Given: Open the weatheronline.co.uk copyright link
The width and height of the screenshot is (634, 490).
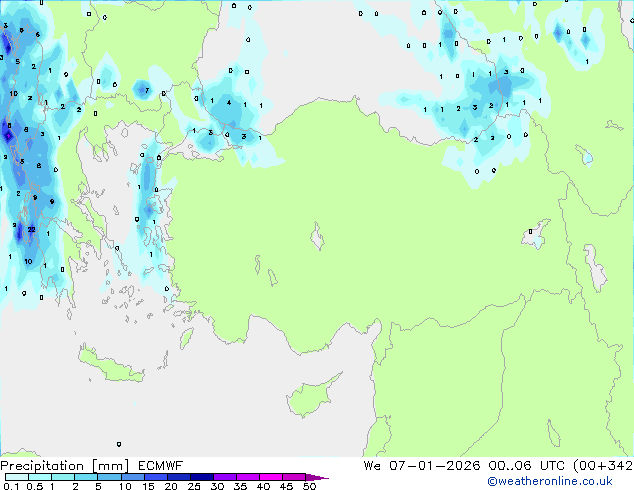Looking at the screenshot, I should [550, 481].
